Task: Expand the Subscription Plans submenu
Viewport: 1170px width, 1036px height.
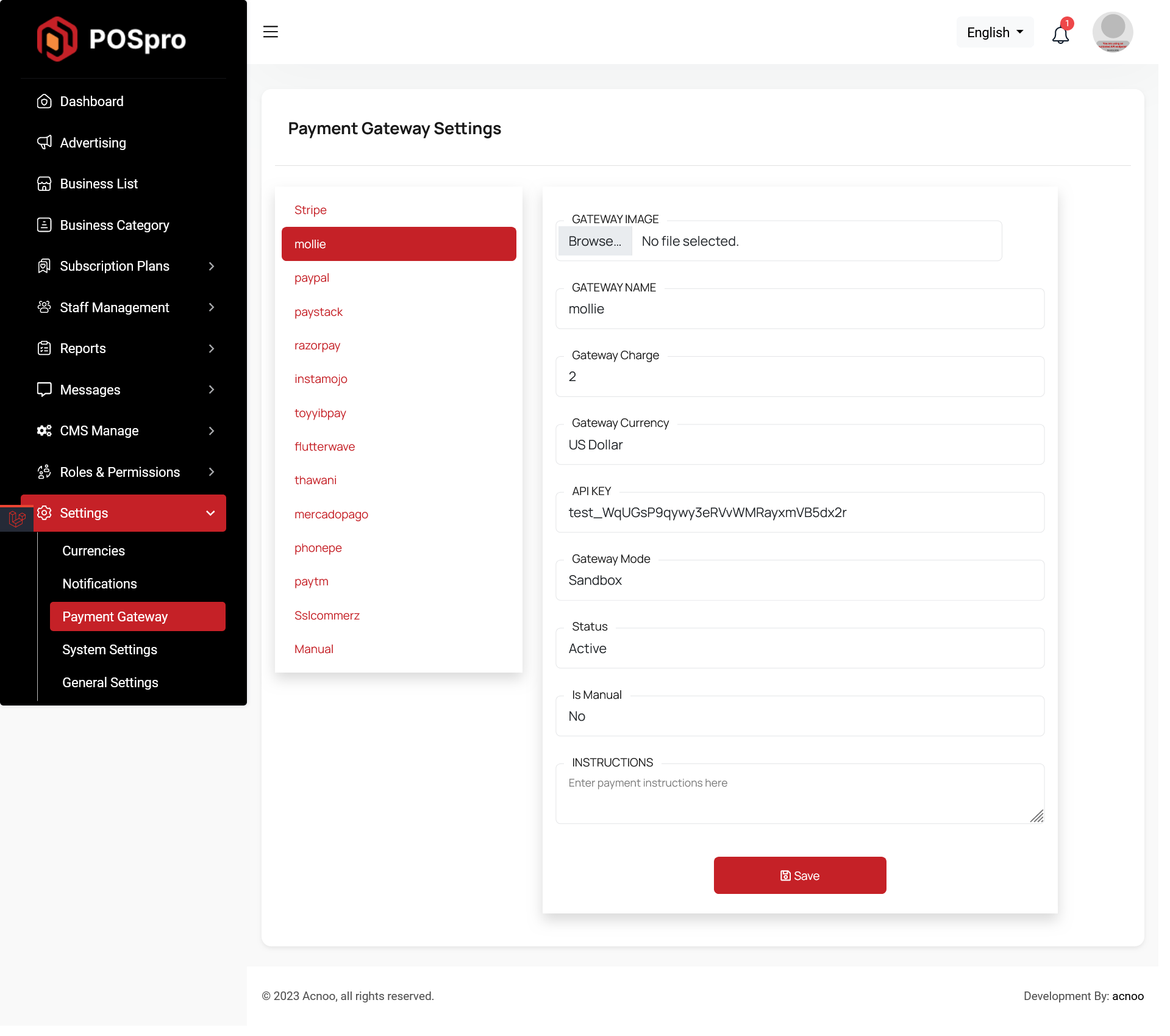Action: (x=211, y=266)
